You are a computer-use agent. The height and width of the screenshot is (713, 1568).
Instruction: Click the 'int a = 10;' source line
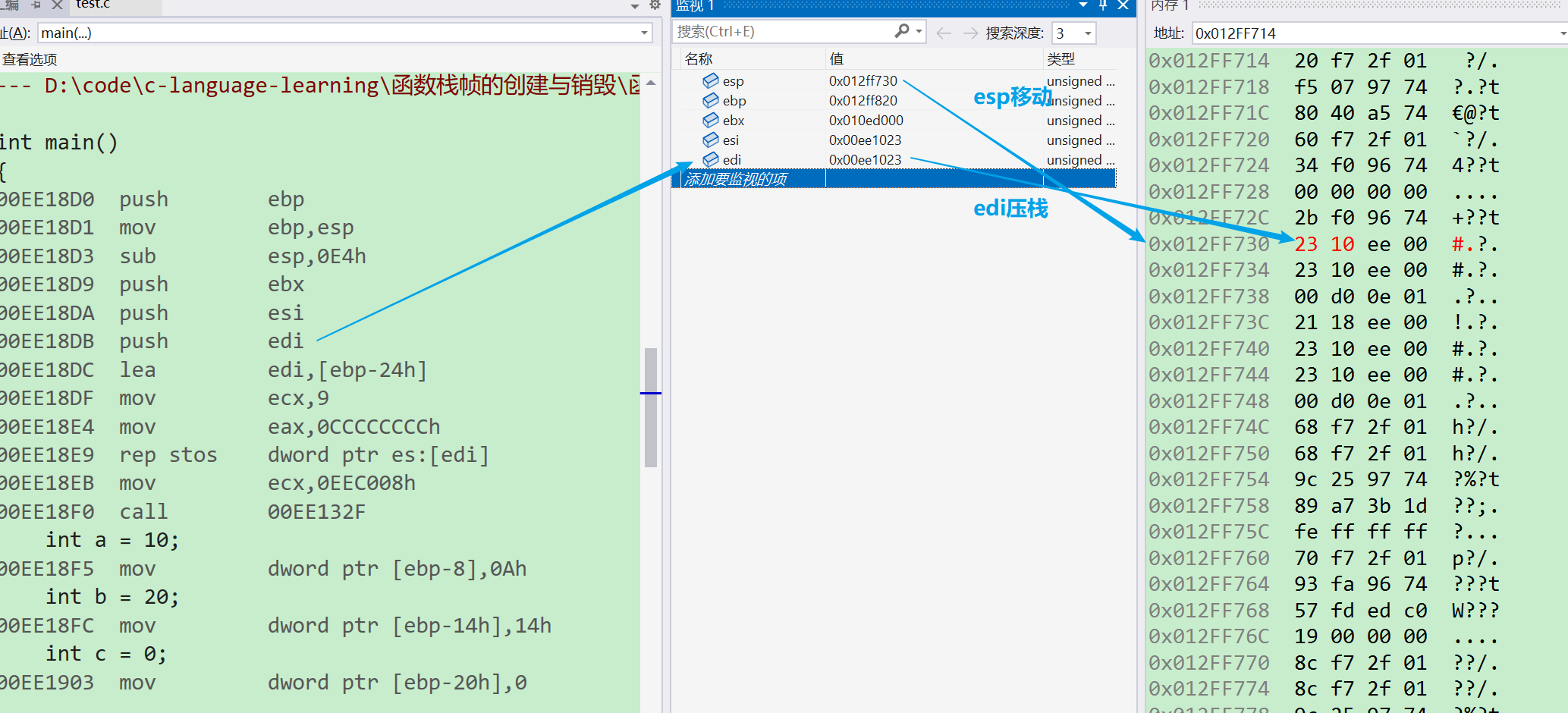coord(112,540)
